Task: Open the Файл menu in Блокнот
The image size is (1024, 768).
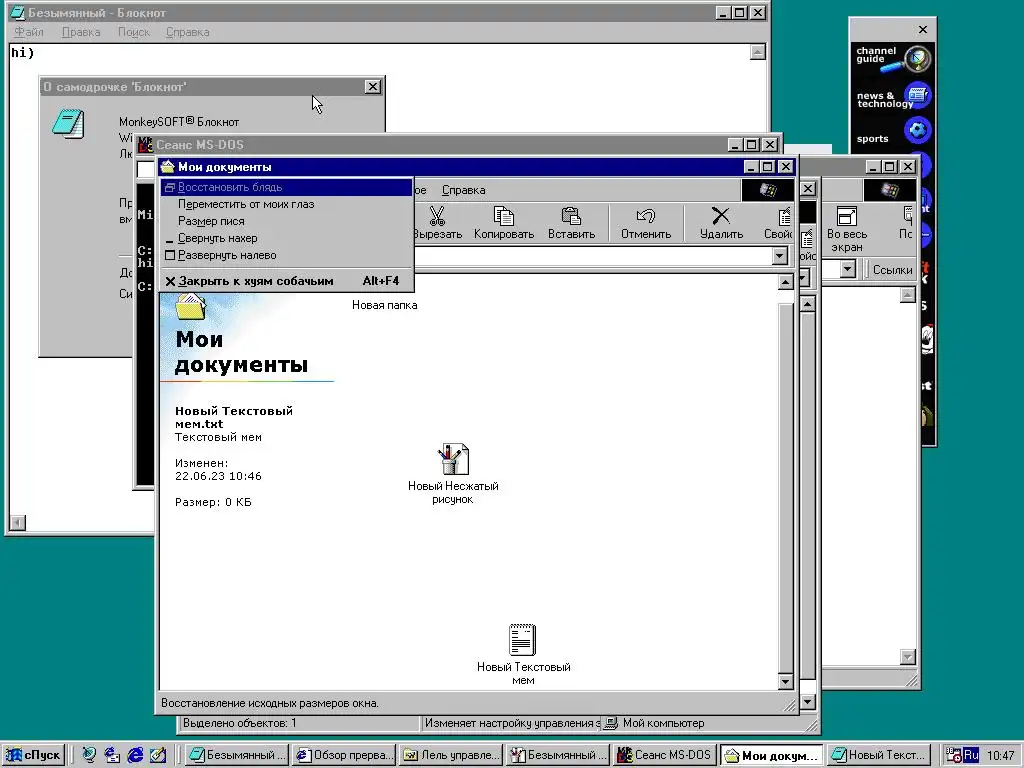Action: coord(29,32)
